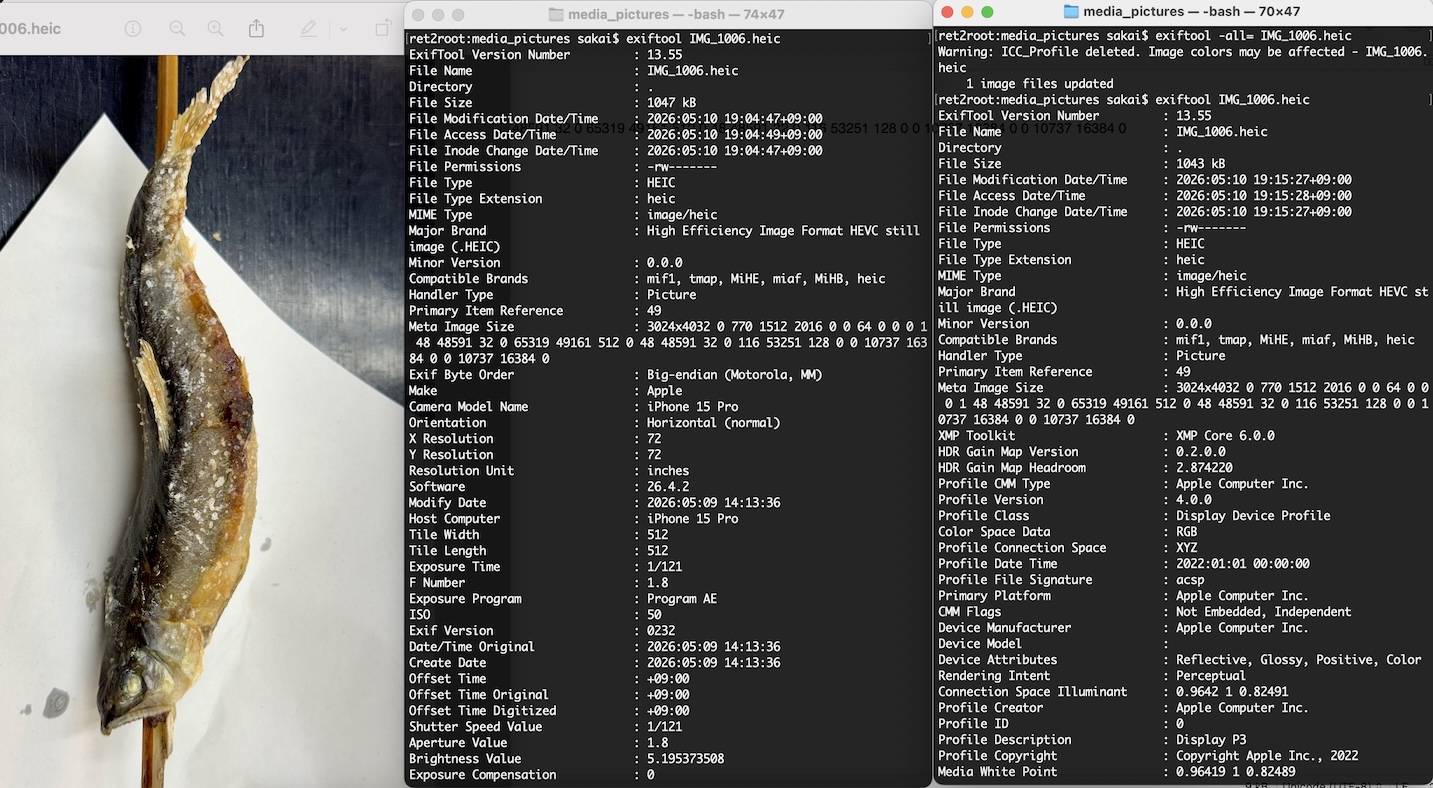Click Profile Description value 'Display P3'
This screenshot has height=788, width=1433.
(1211, 740)
